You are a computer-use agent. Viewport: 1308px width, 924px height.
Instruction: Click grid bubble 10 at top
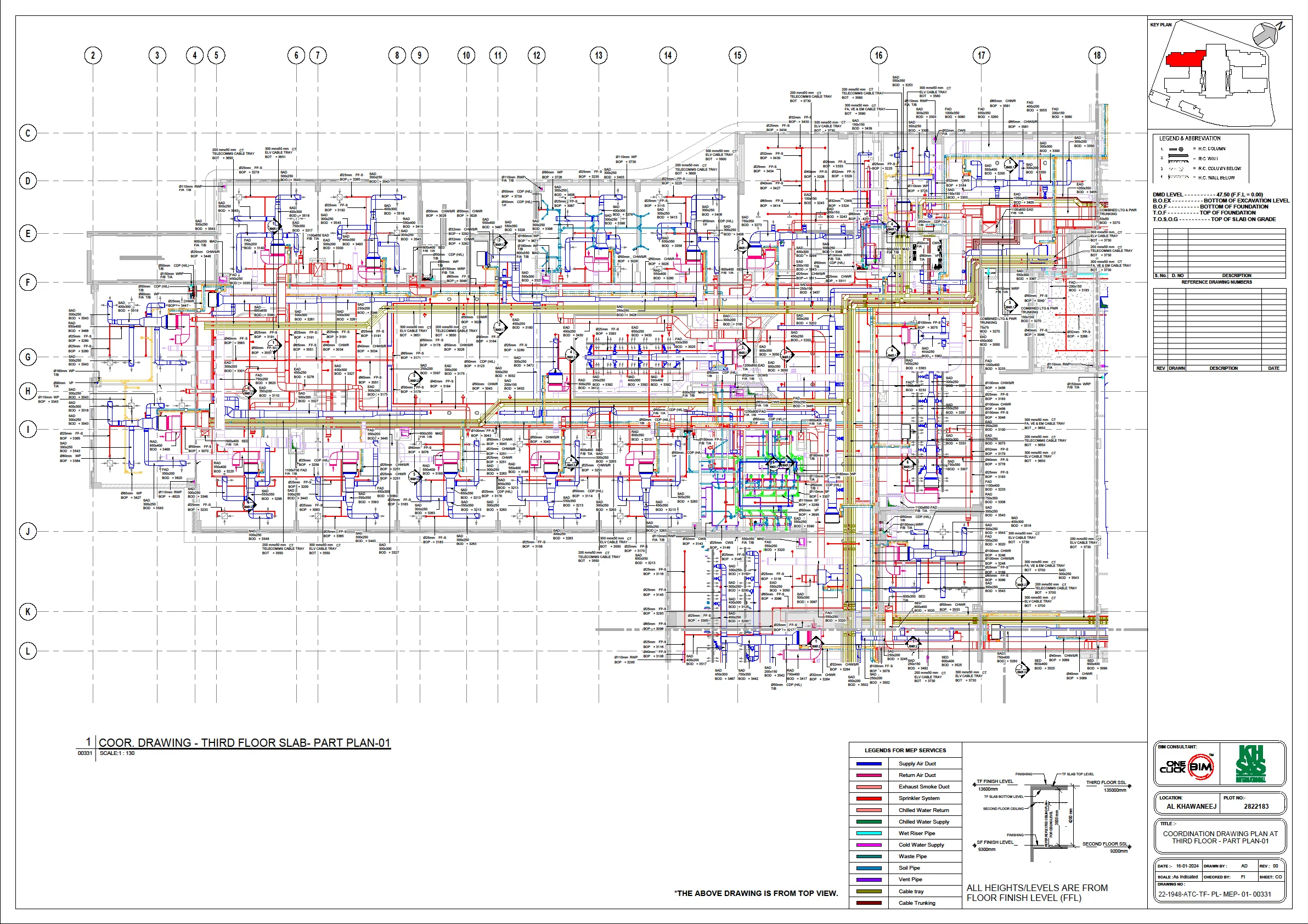[x=466, y=55]
